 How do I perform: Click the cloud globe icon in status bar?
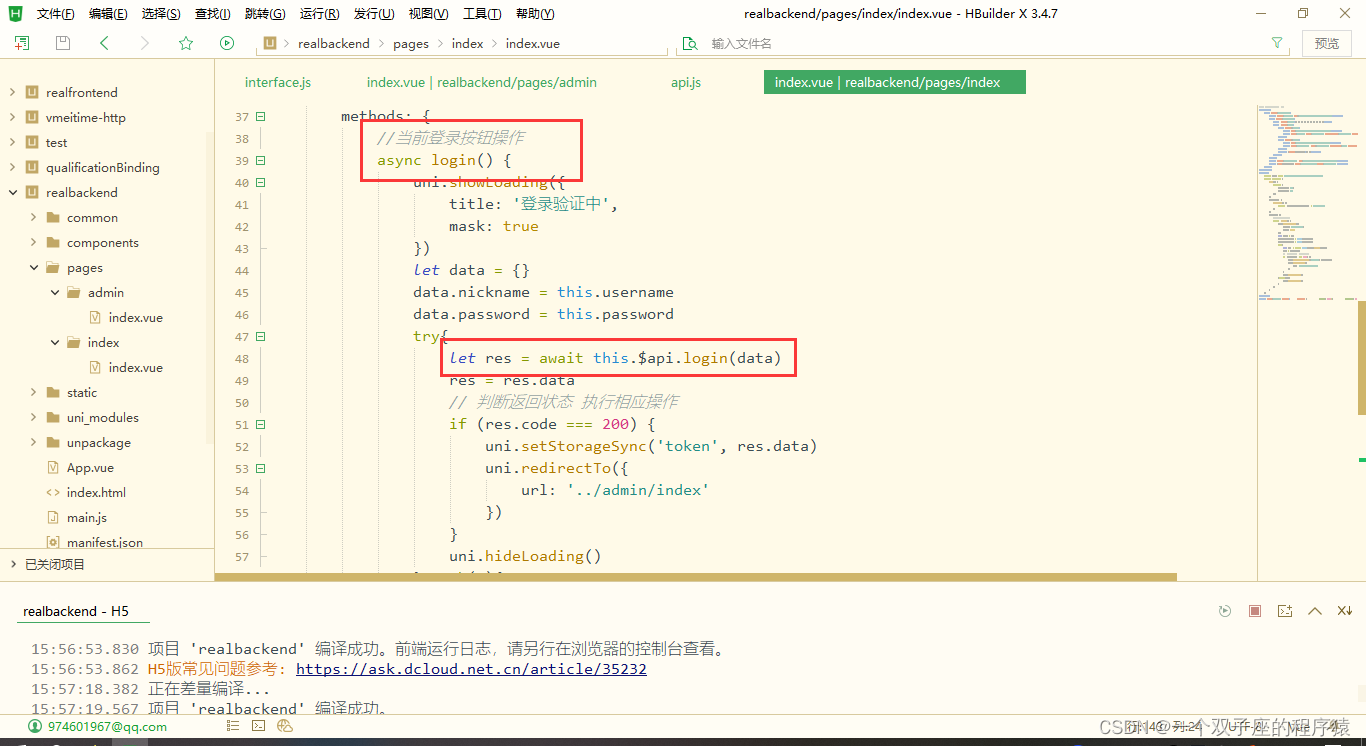click(x=285, y=726)
